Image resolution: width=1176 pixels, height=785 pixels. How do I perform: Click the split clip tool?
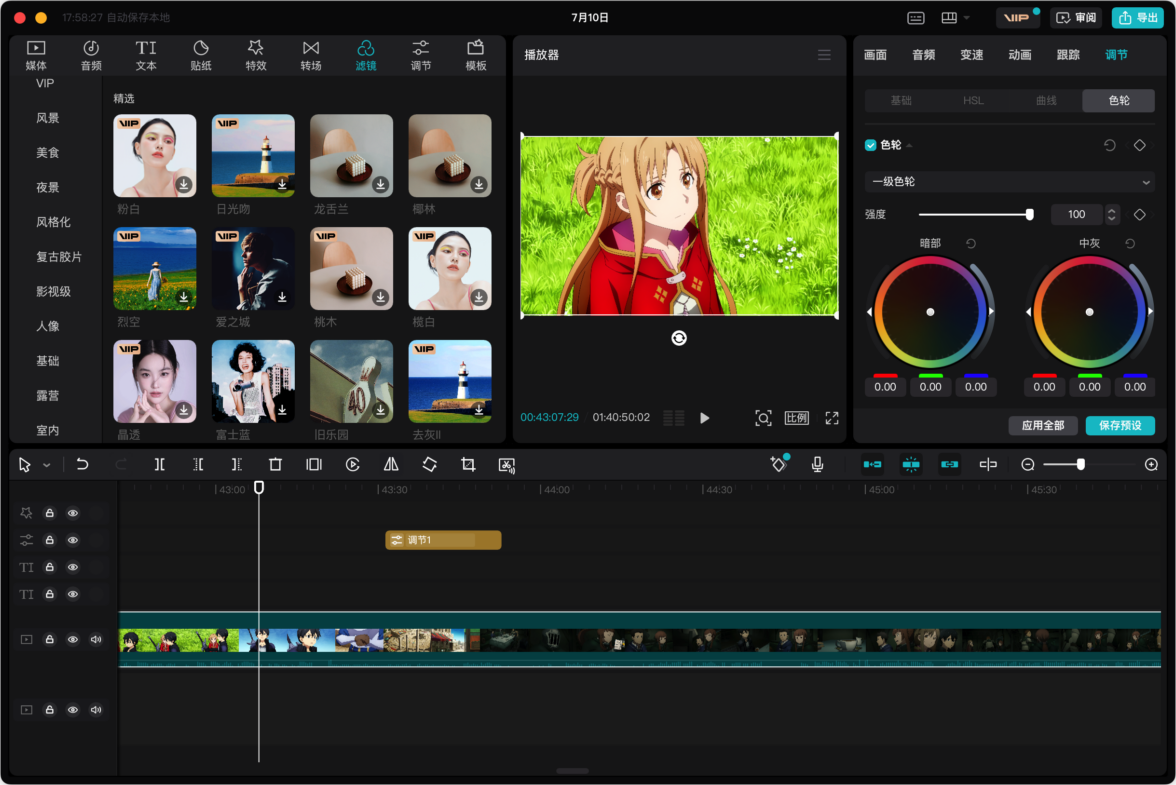pyautogui.click(x=160, y=465)
